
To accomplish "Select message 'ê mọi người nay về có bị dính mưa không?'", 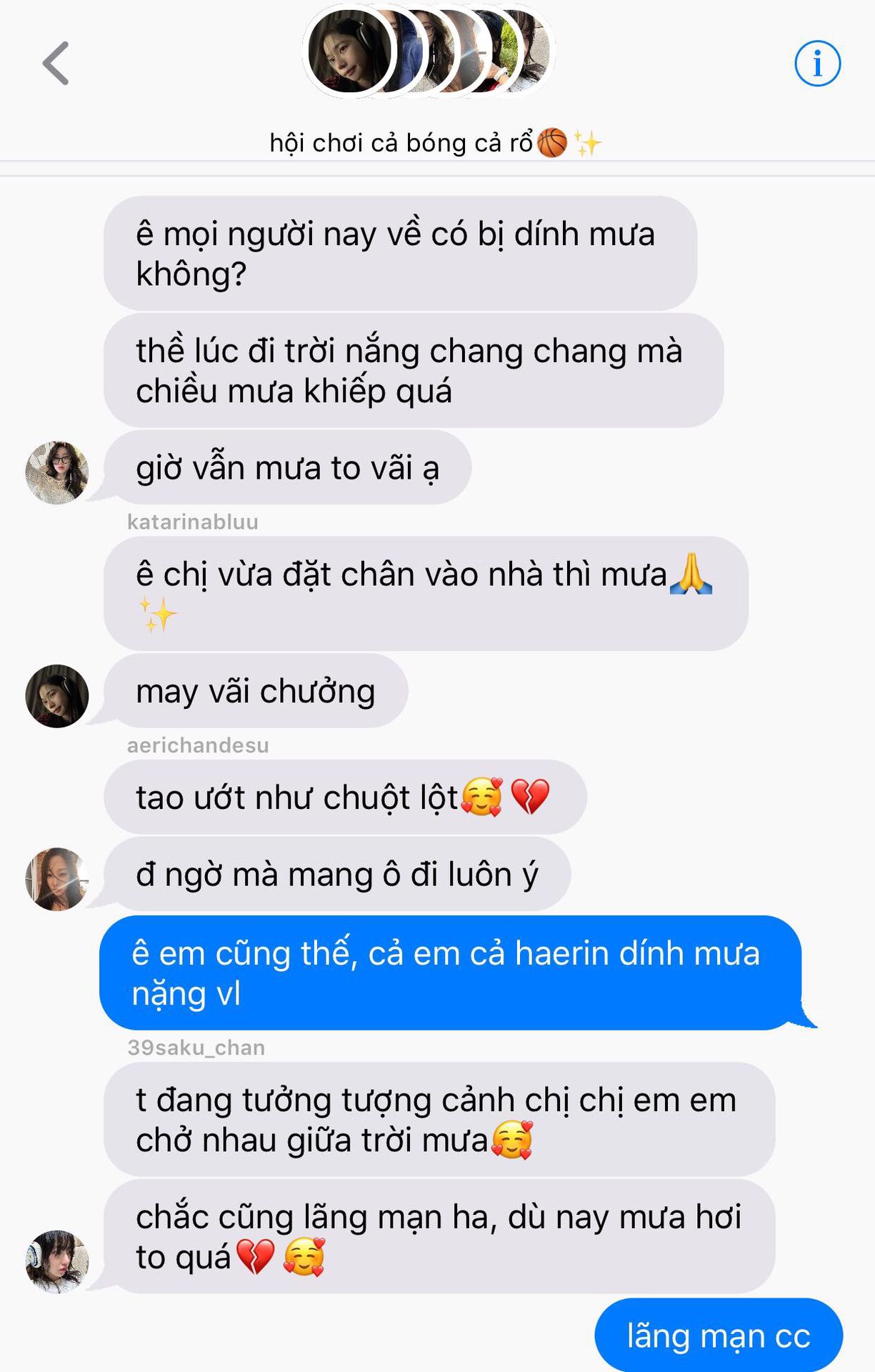I will pyautogui.click(x=400, y=254).
